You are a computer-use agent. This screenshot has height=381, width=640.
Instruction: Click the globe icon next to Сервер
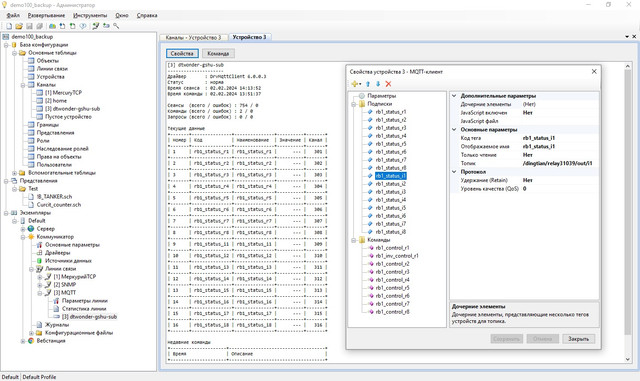(x=31, y=229)
